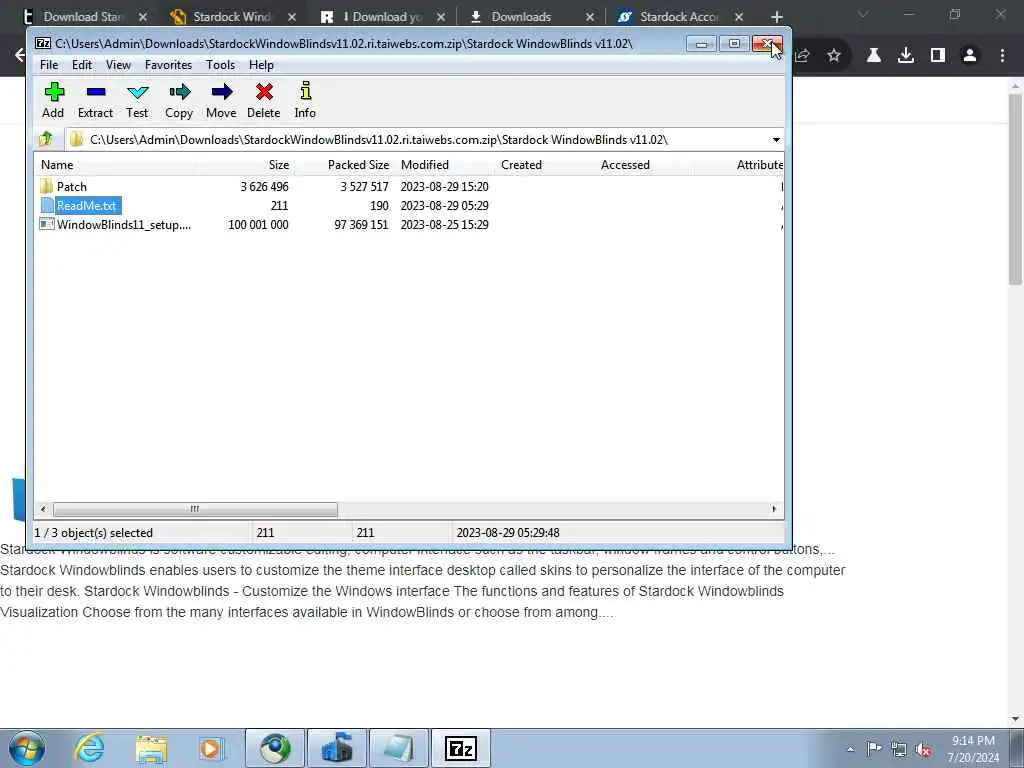This screenshot has width=1024, height=768.
Task: Switch to the Stardock Account browser tab
Action: pos(679,17)
